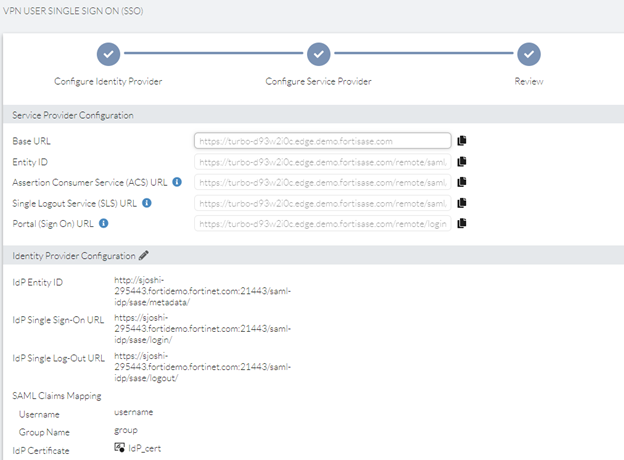Click the 'username' claim mapping value
The width and height of the screenshot is (624, 460).
[133, 412]
